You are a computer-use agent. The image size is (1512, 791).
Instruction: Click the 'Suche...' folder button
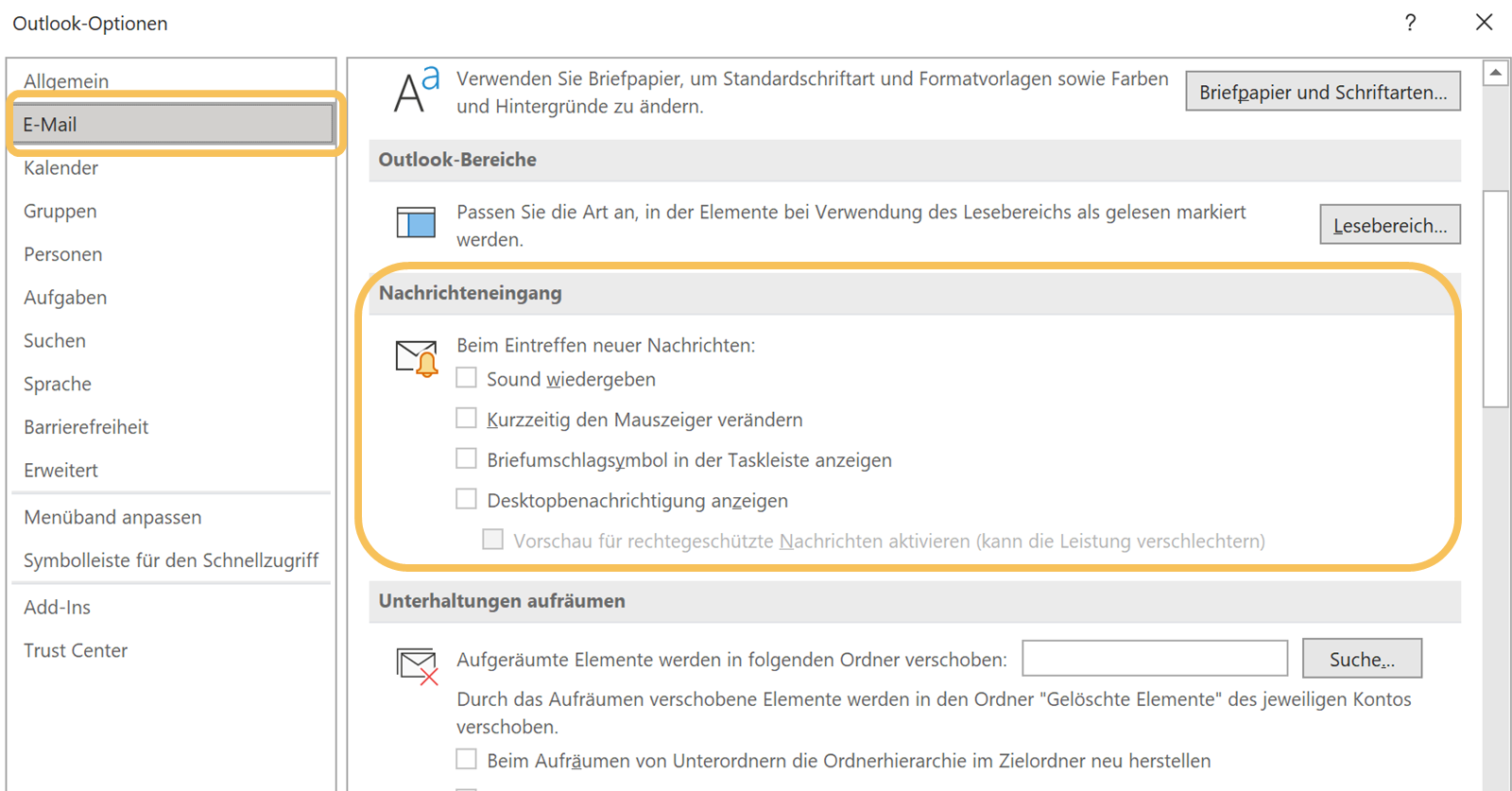pyautogui.click(x=1362, y=659)
